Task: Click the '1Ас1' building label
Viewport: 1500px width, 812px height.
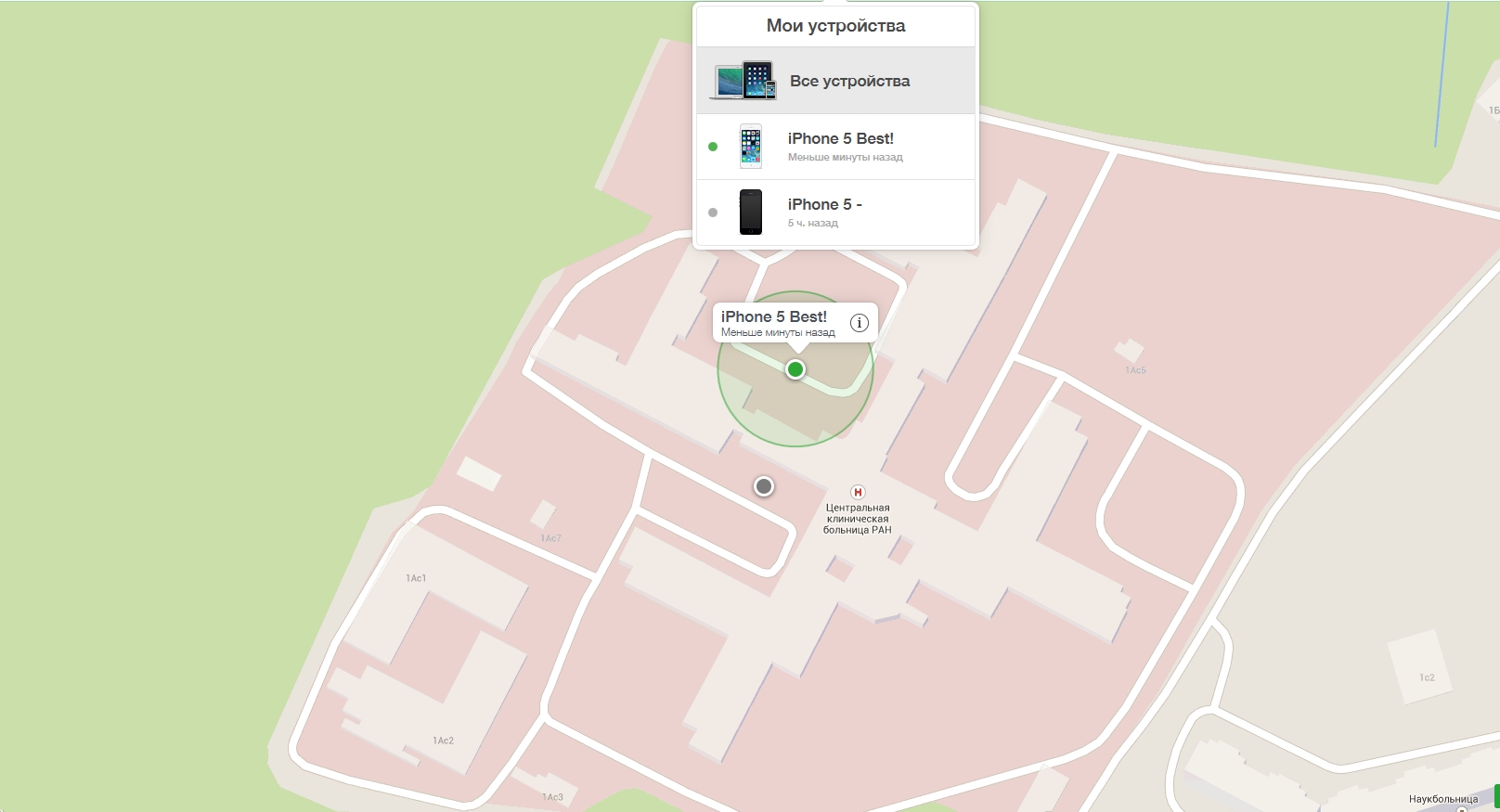Action: click(x=416, y=578)
